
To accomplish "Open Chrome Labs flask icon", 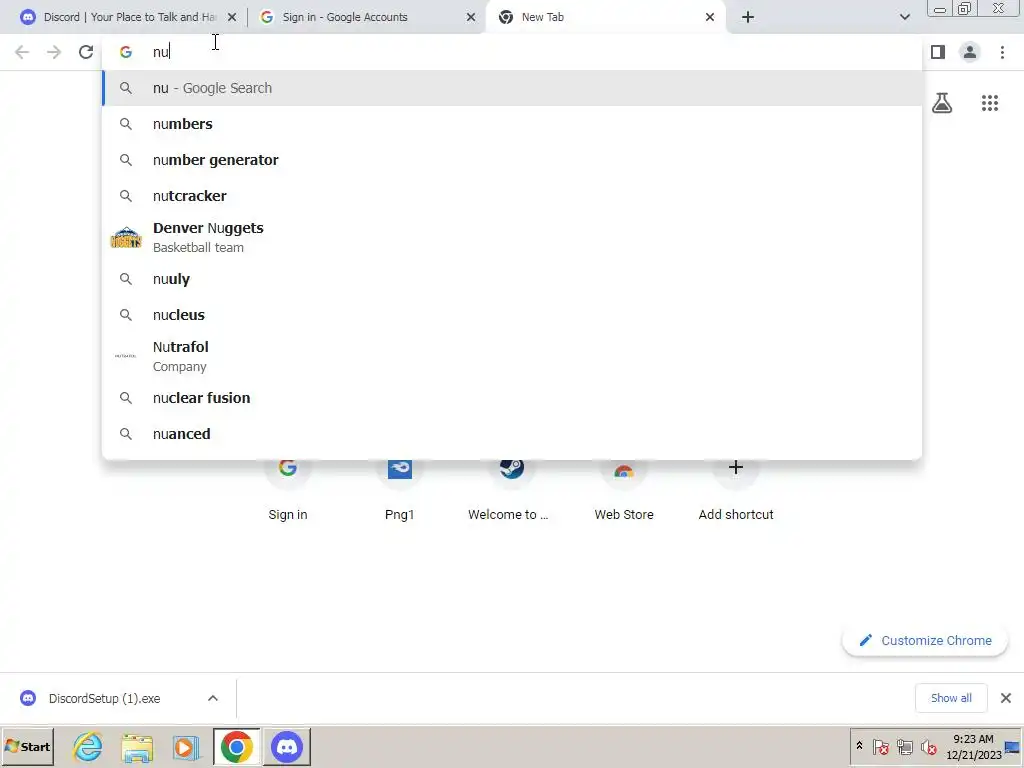I will 942,103.
